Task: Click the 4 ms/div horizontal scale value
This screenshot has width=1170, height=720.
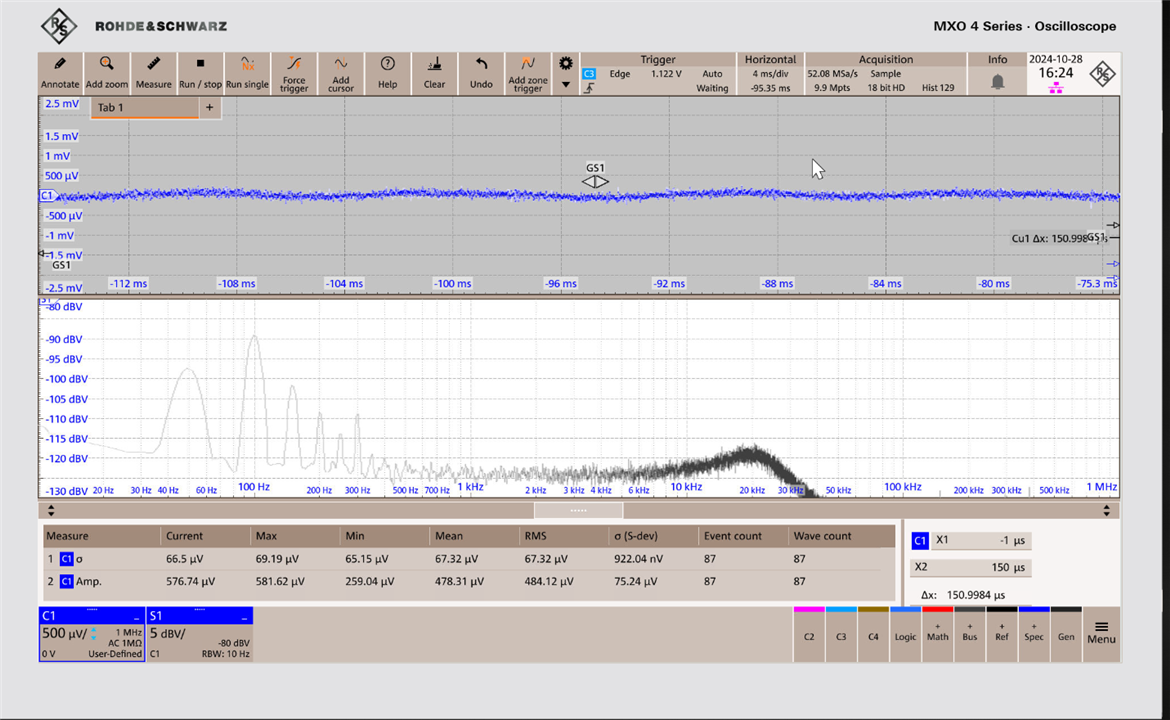Action: (770, 74)
